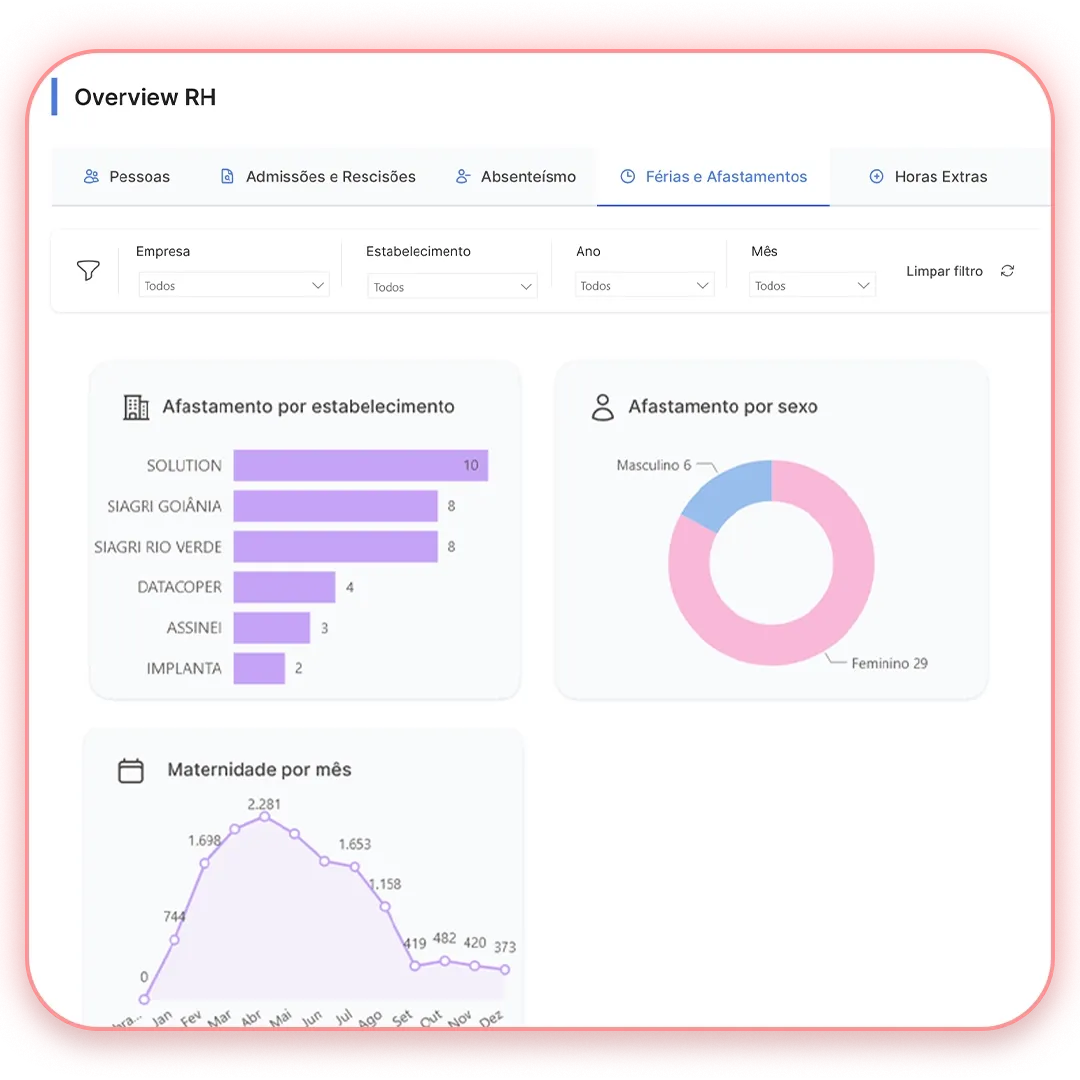Screen dimensions: 1080x1080
Task: Switch to the Pessoas tab
Action: point(127,176)
